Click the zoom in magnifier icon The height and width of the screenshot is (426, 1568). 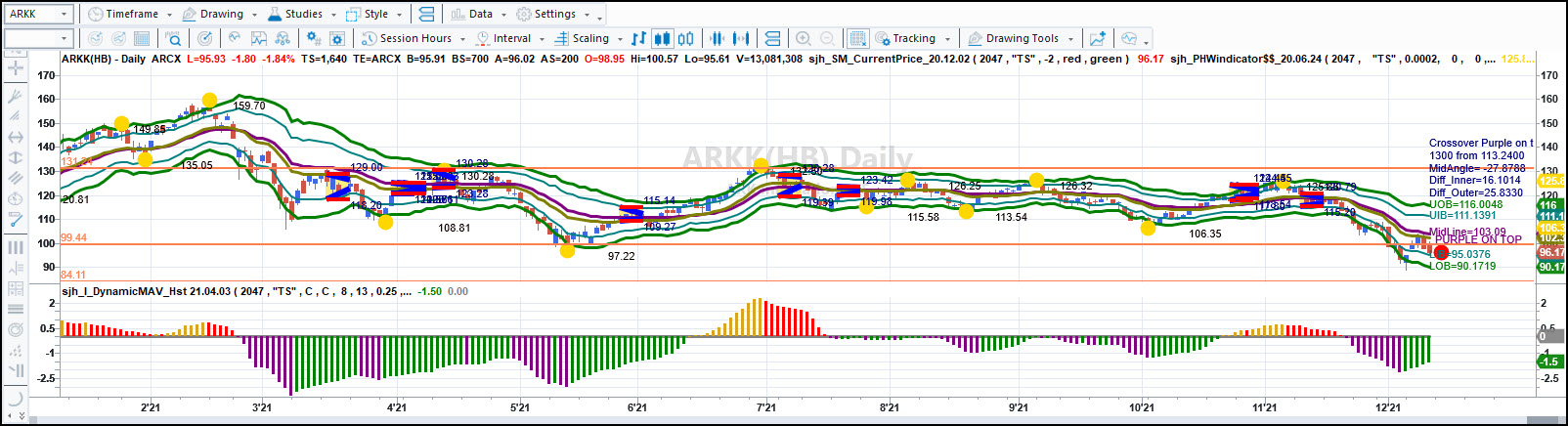[804, 38]
